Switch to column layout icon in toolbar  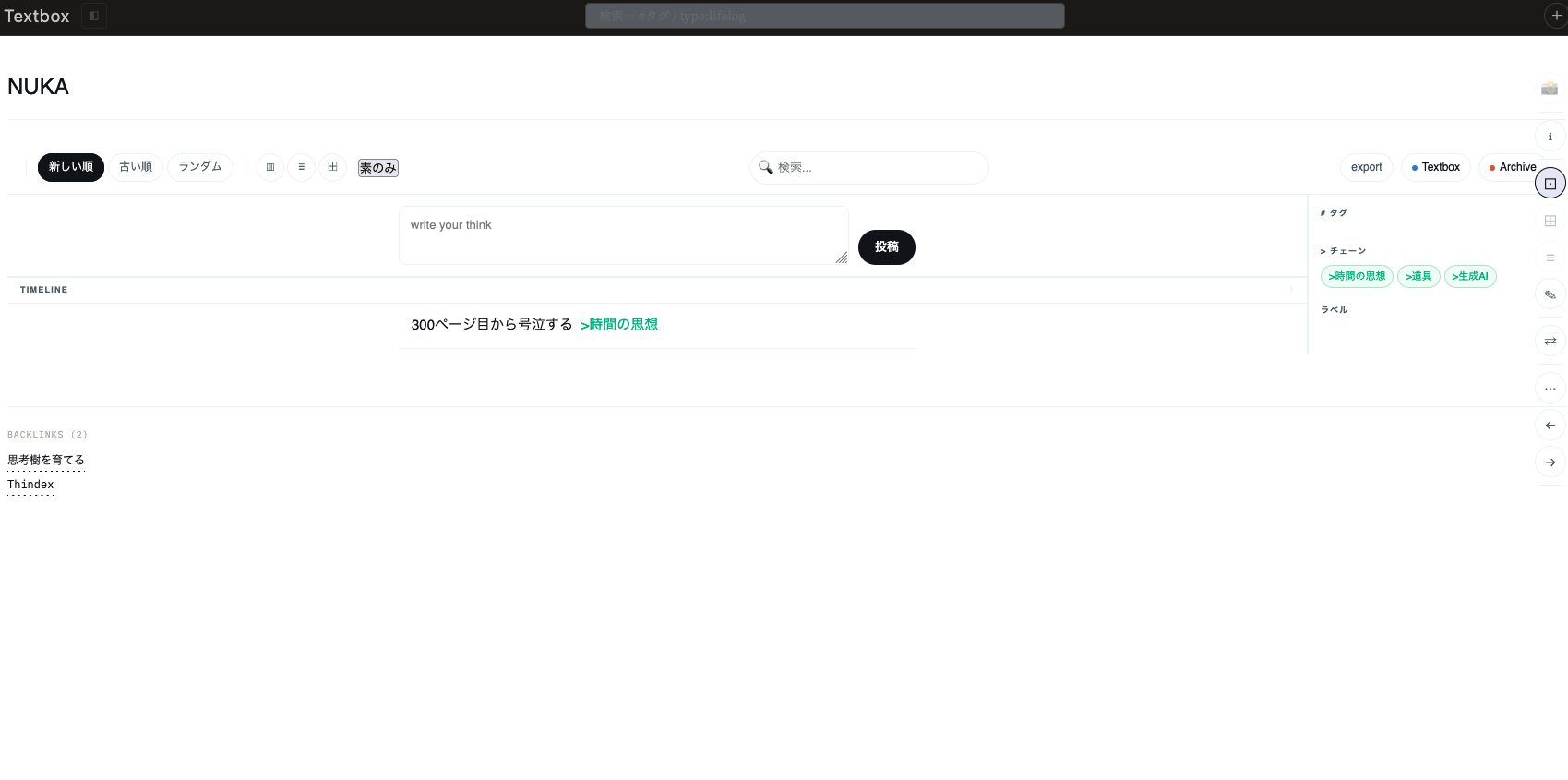point(270,167)
